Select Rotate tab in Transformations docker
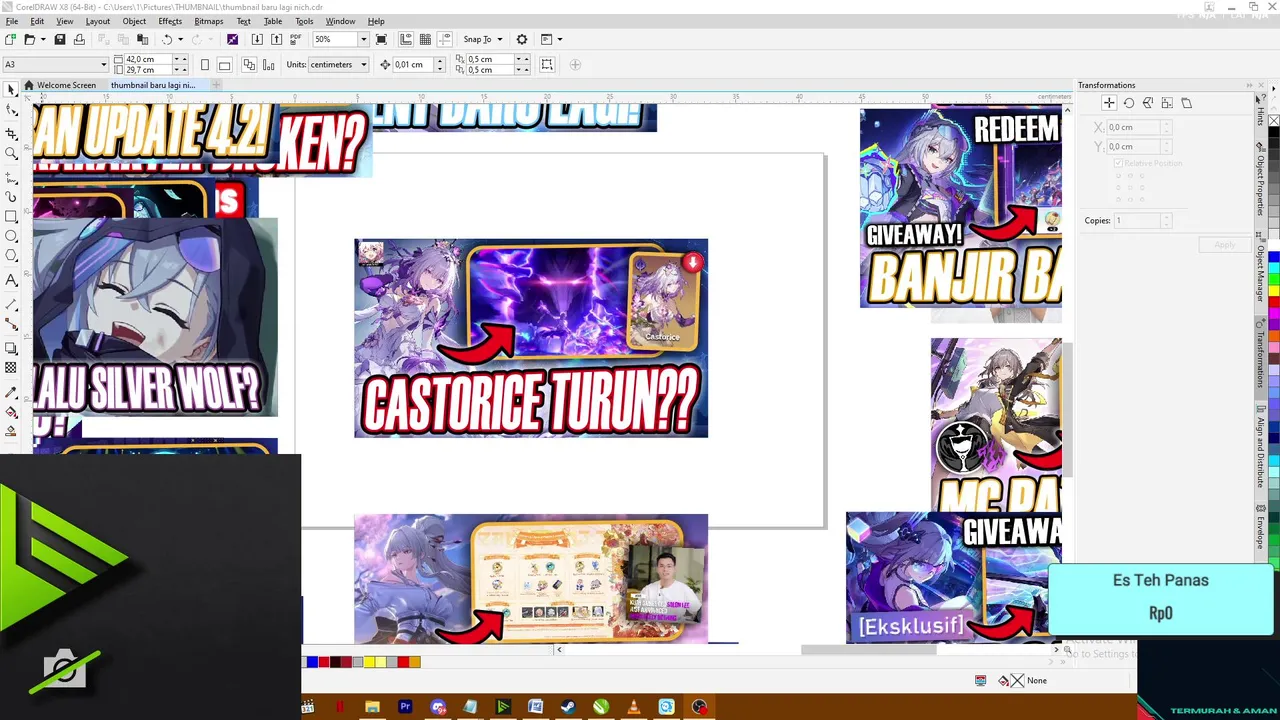Image resolution: width=1280 pixels, height=720 pixels. tap(1128, 103)
